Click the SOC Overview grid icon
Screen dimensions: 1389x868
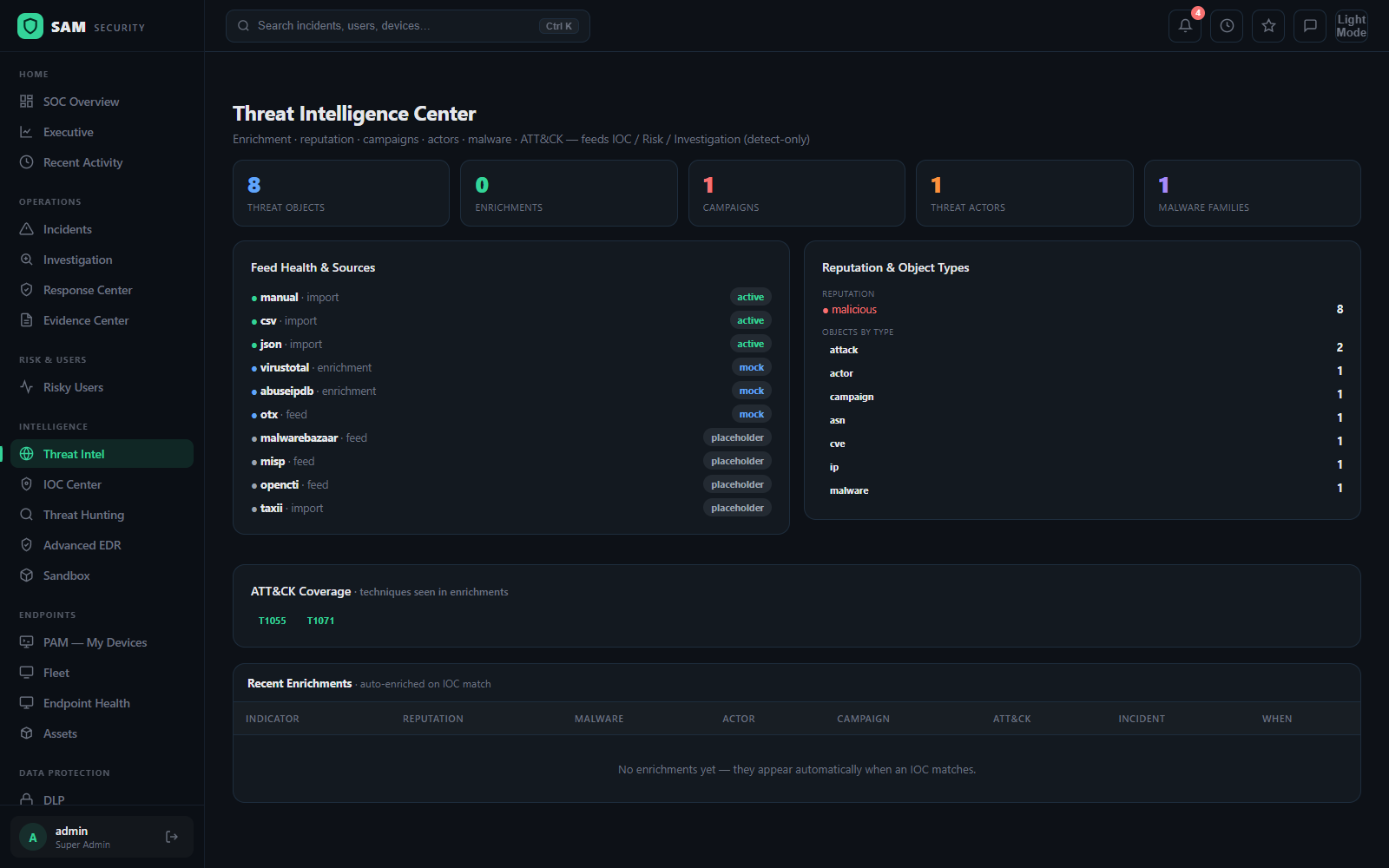[x=26, y=102]
